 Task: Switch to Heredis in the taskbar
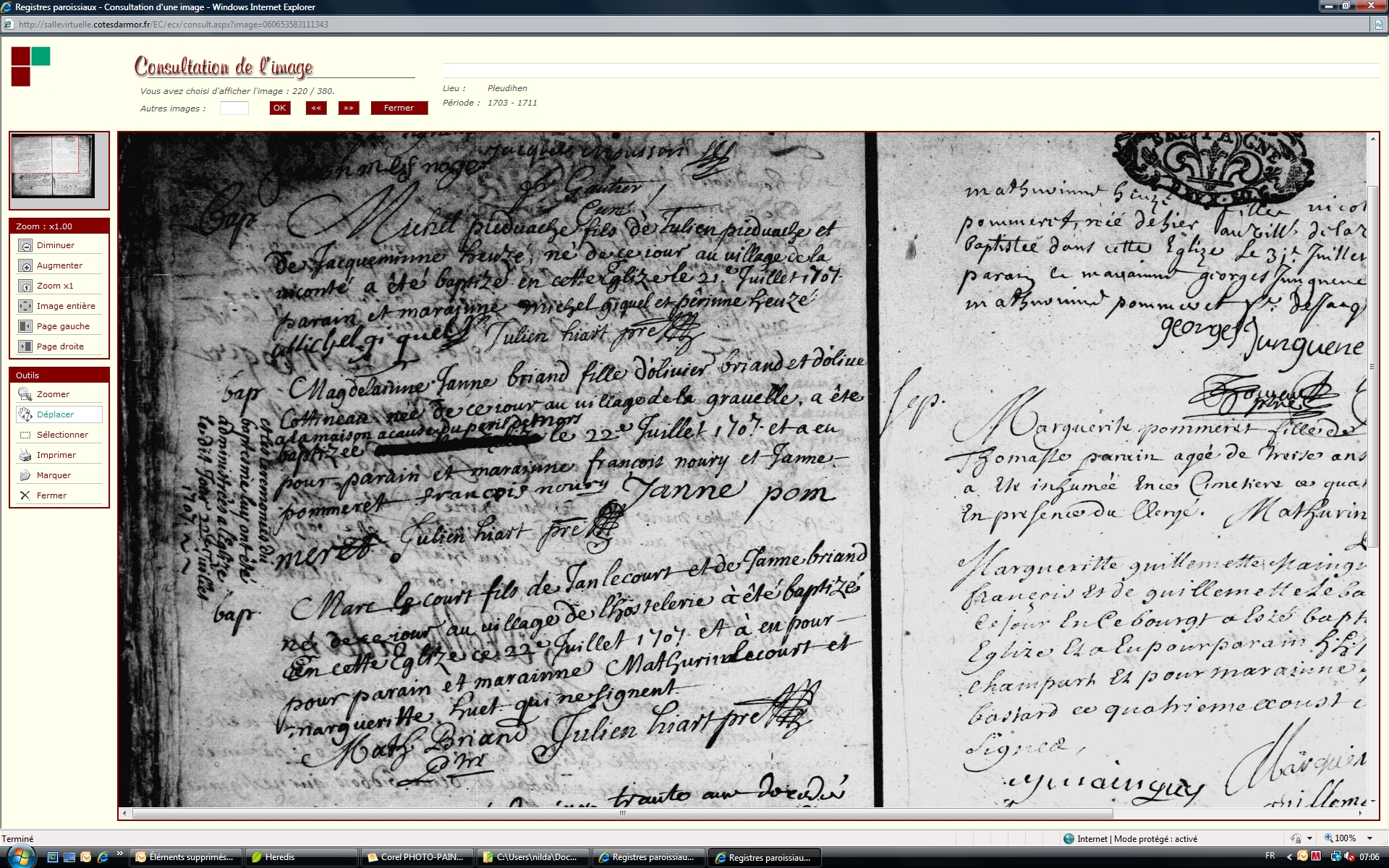[301, 857]
